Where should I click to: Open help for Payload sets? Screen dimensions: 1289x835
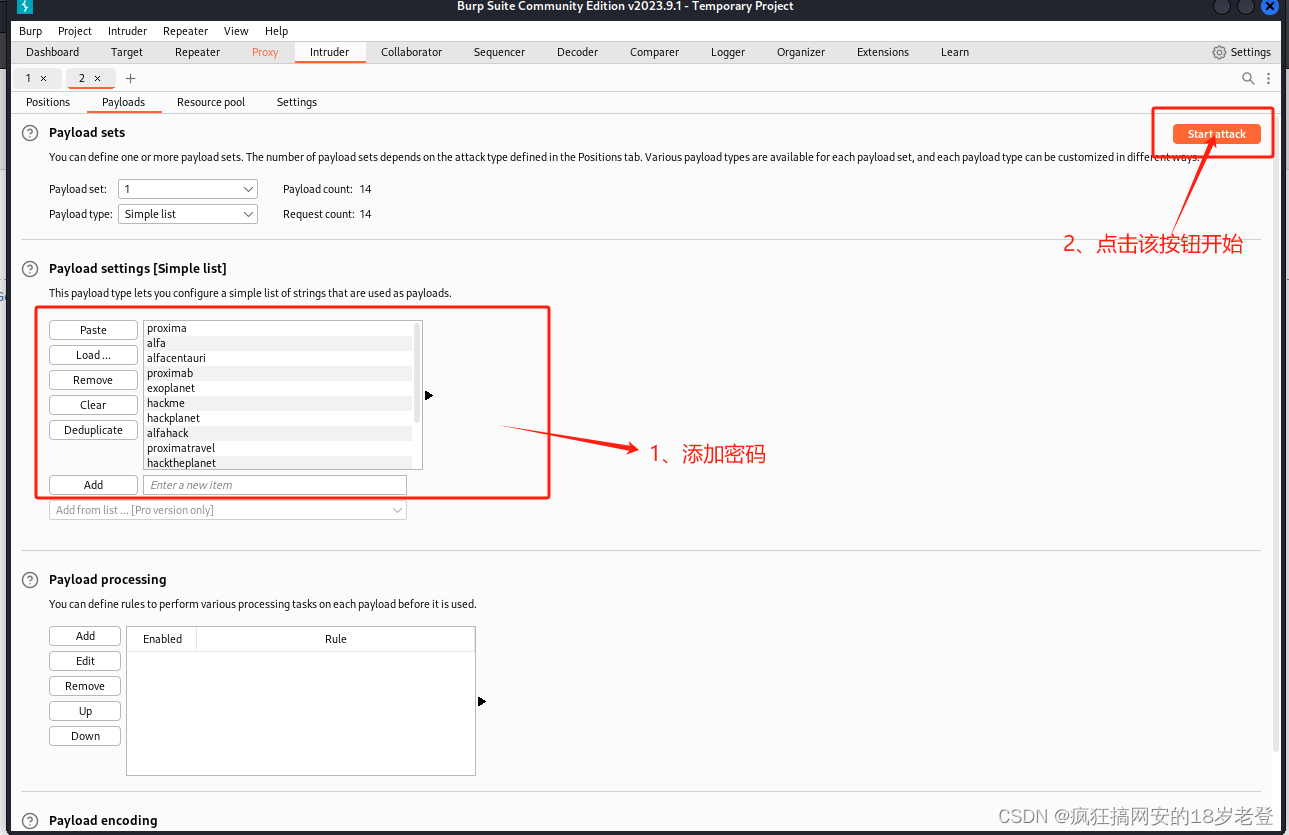coord(30,133)
